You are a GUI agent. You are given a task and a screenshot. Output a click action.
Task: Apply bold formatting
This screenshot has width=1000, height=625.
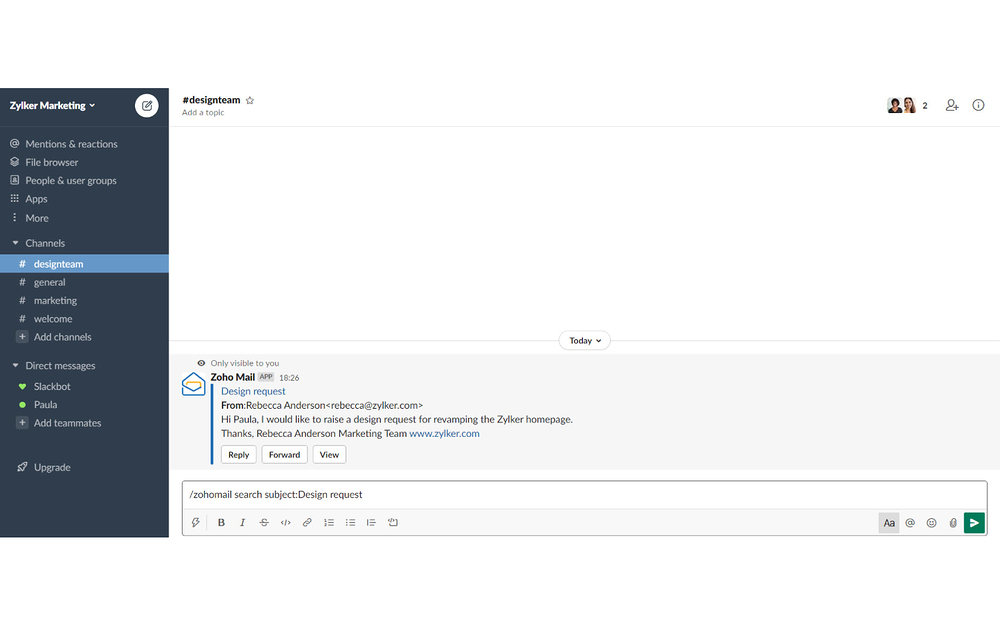click(221, 522)
